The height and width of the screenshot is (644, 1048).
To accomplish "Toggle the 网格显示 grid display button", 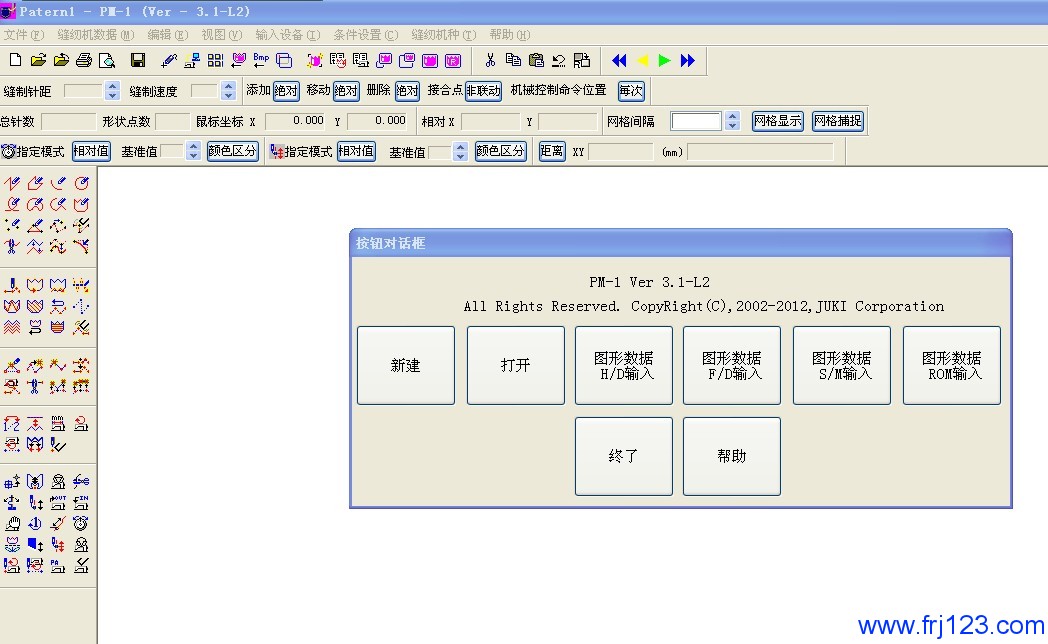I will coord(778,121).
